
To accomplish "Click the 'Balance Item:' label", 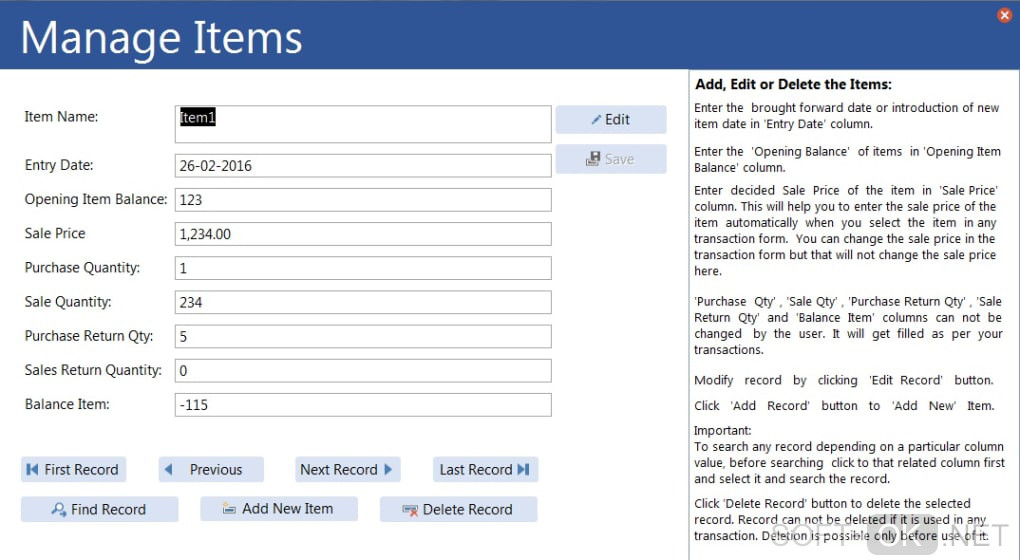I will point(67,404).
